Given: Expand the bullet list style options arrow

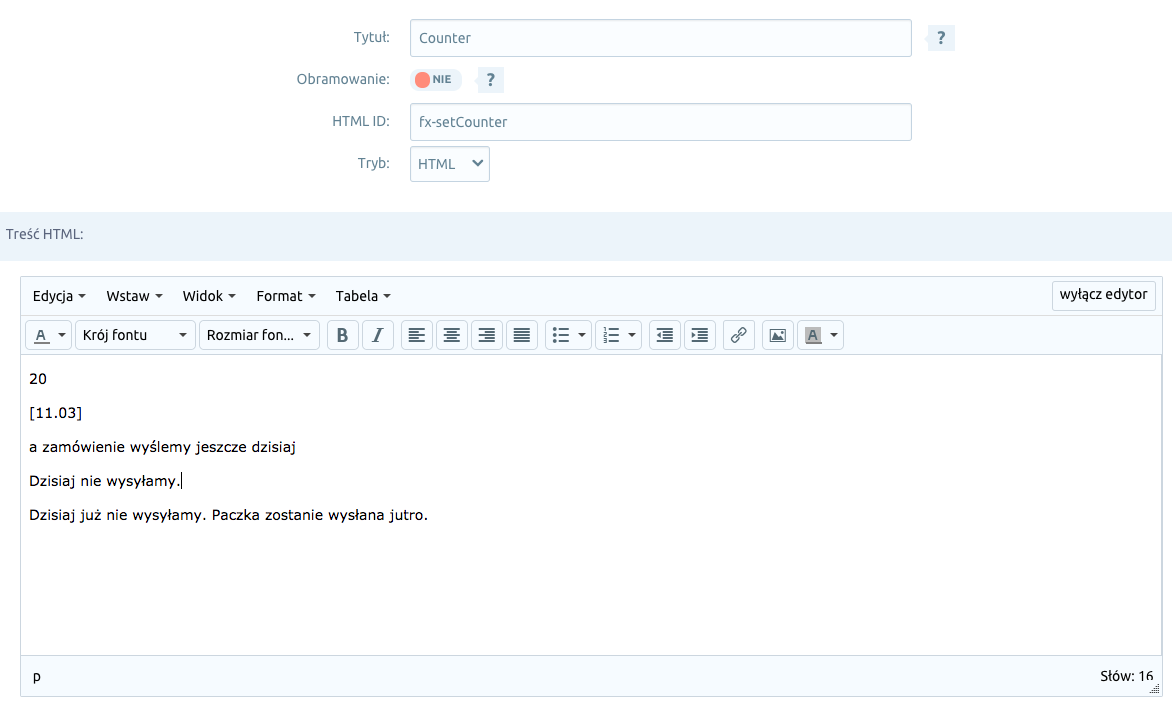Looking at the screenshot, I should pyautogui.click(x=582, y=336).
